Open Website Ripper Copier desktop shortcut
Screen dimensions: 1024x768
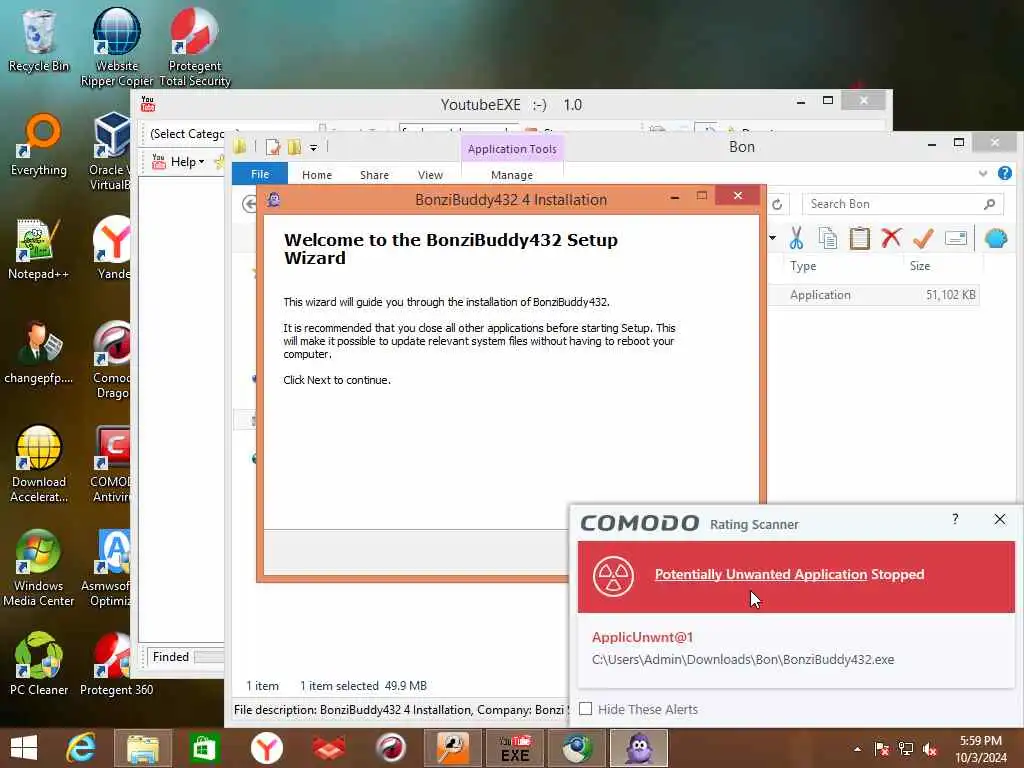(x=117, y=47)
